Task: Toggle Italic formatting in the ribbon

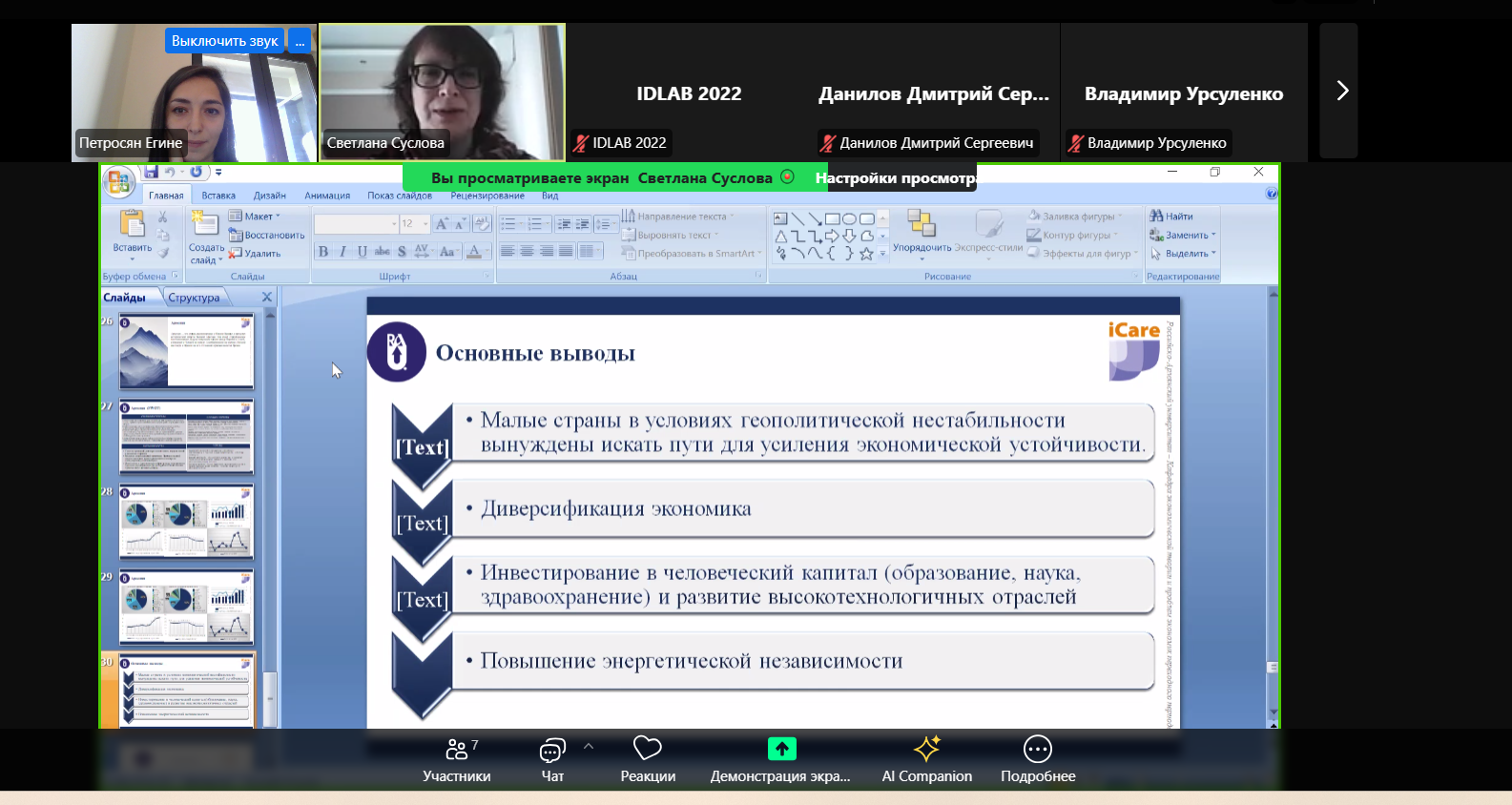Action: (x=342, y=252)
